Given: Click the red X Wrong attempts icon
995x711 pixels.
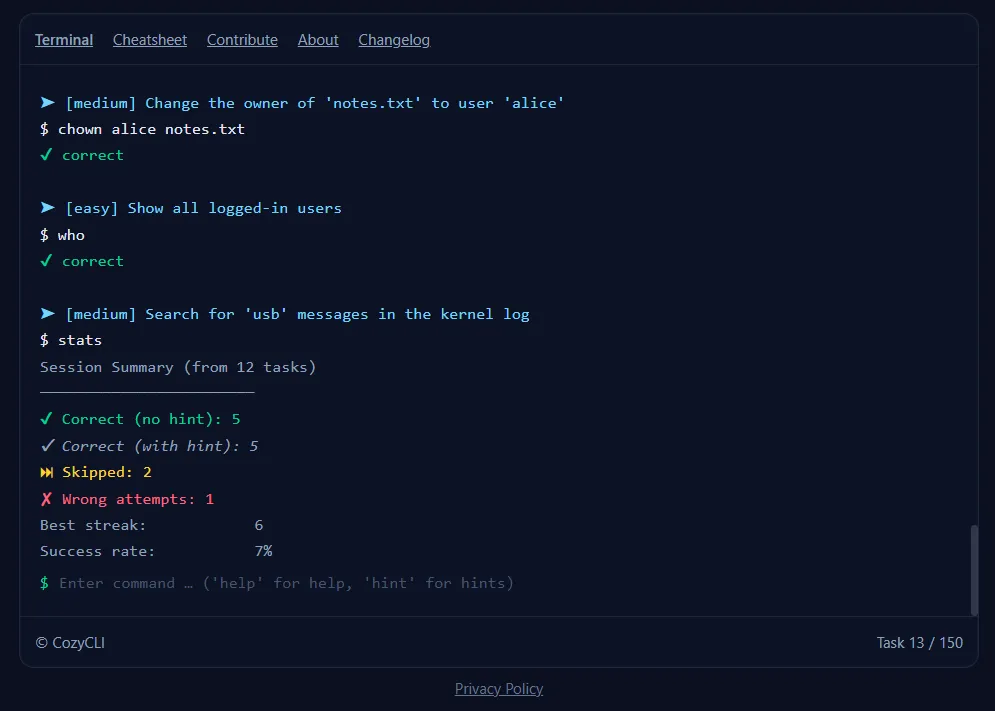Looking at the screenshot, I should [x=46, y=499].
